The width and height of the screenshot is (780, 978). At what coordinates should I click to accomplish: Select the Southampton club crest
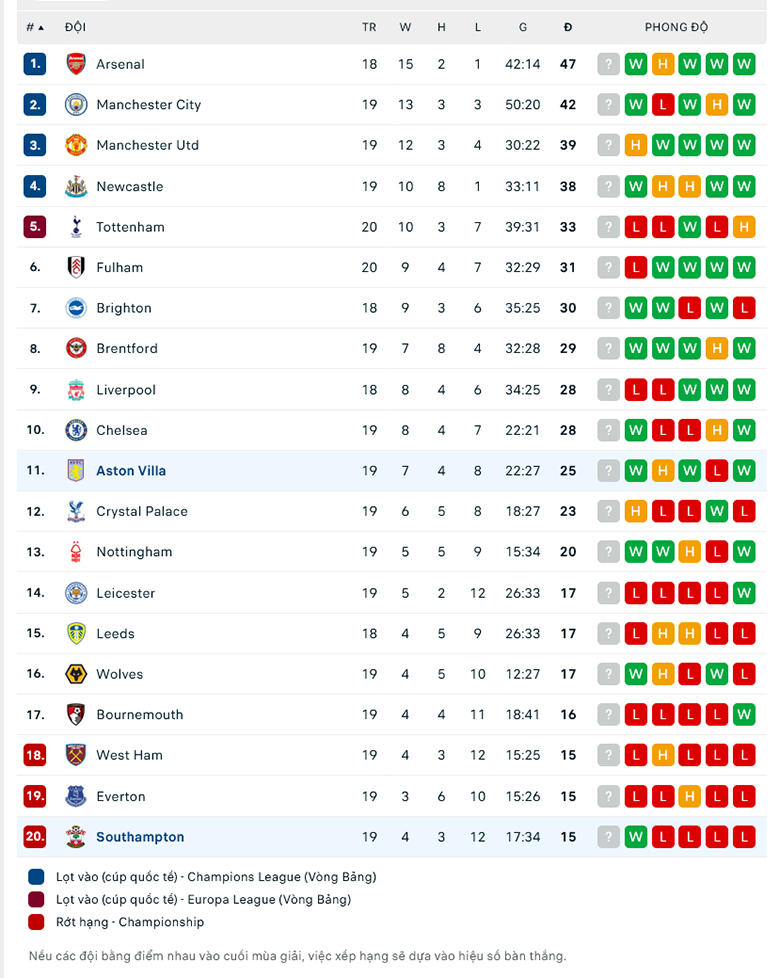[x=78, y=837]
